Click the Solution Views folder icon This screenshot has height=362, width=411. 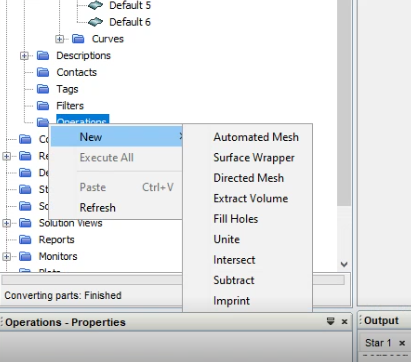pyautogui.click(x=25, y=223)
